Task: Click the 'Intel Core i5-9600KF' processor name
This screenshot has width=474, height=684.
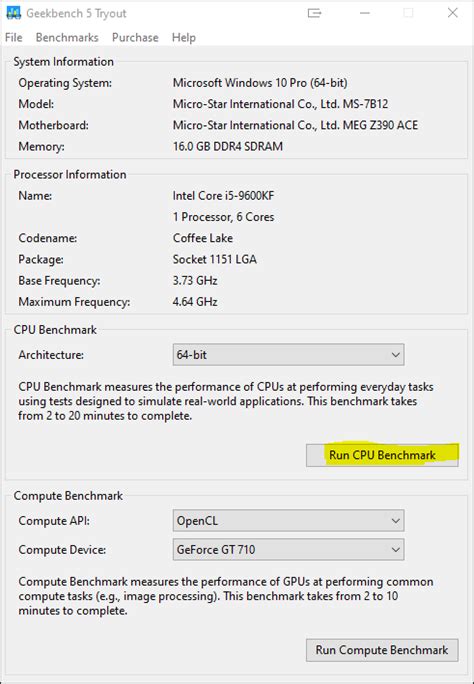Action: (x=223, y=195)
